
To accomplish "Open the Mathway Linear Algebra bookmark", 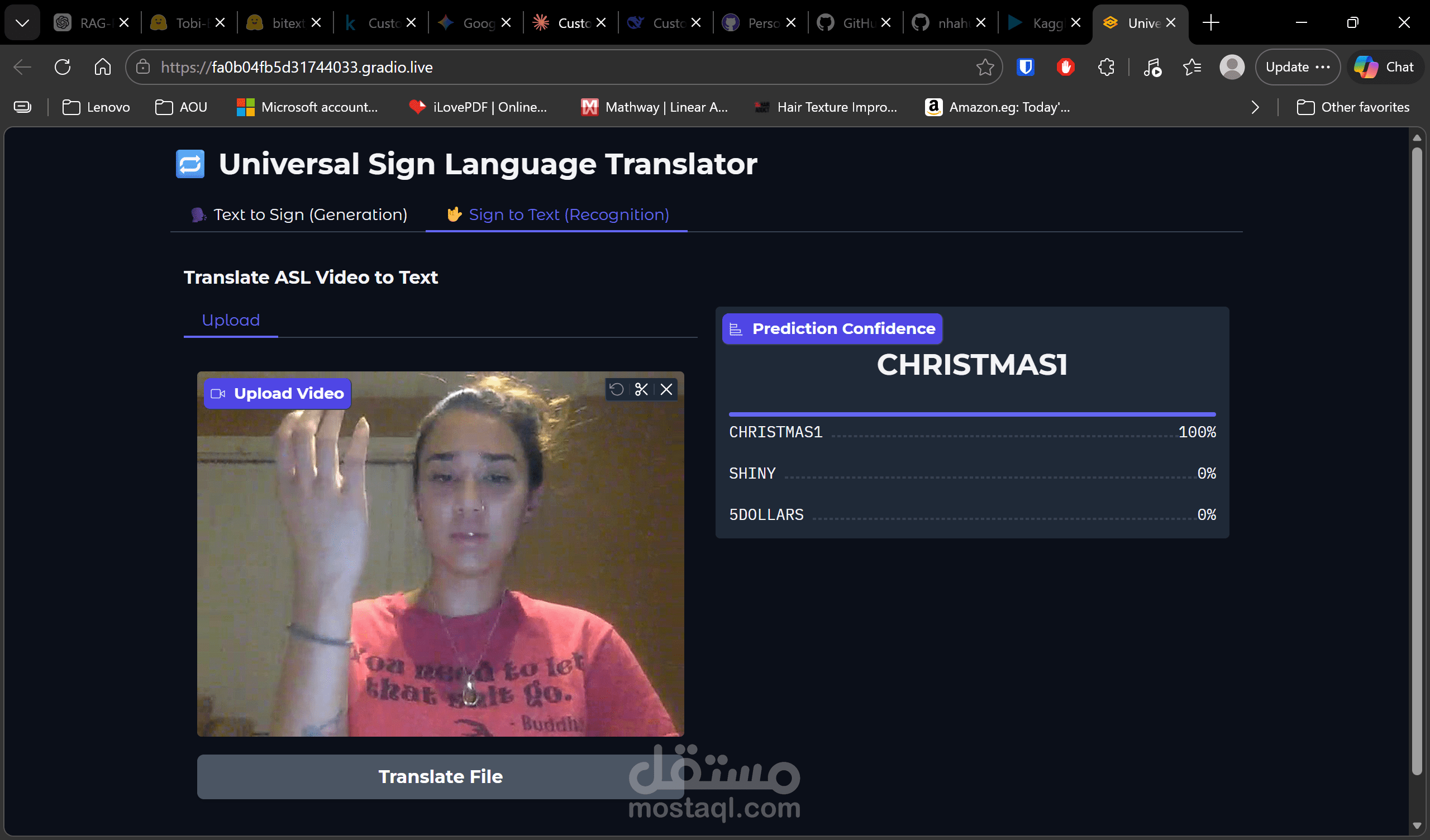I will point(654,107).
